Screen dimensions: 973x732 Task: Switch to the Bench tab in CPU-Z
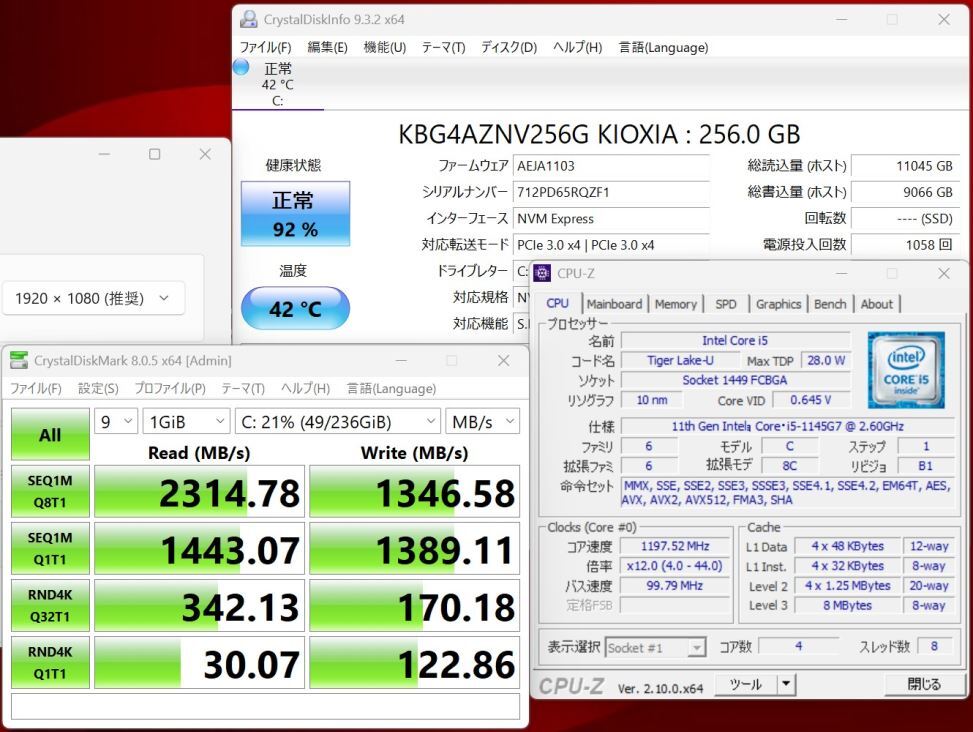tap(830, 303)
